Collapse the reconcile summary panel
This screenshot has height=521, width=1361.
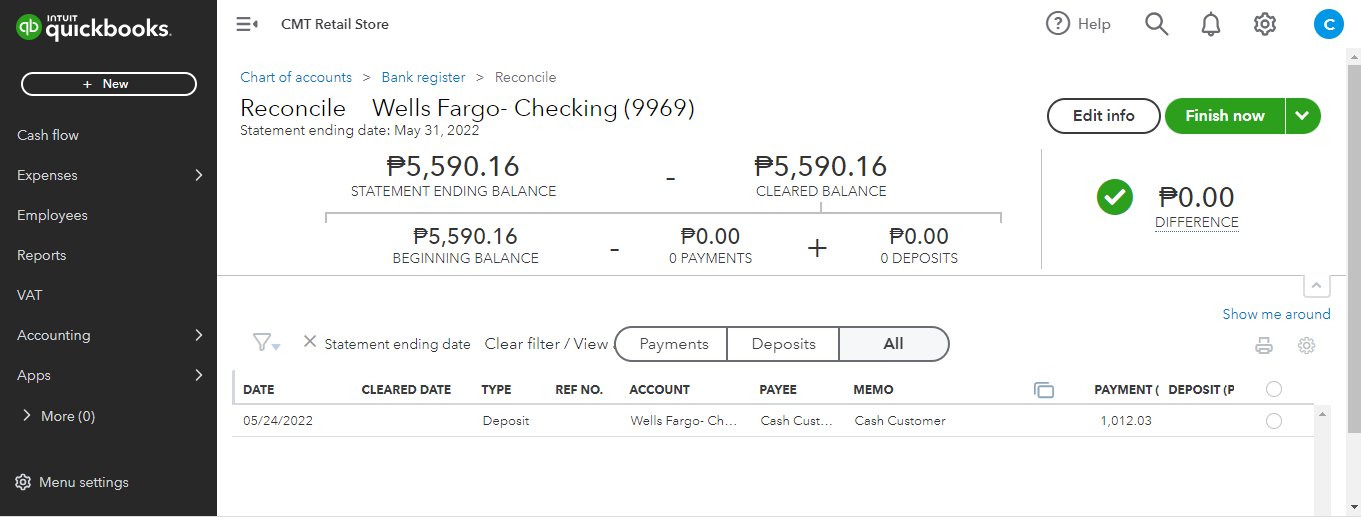1317,286
